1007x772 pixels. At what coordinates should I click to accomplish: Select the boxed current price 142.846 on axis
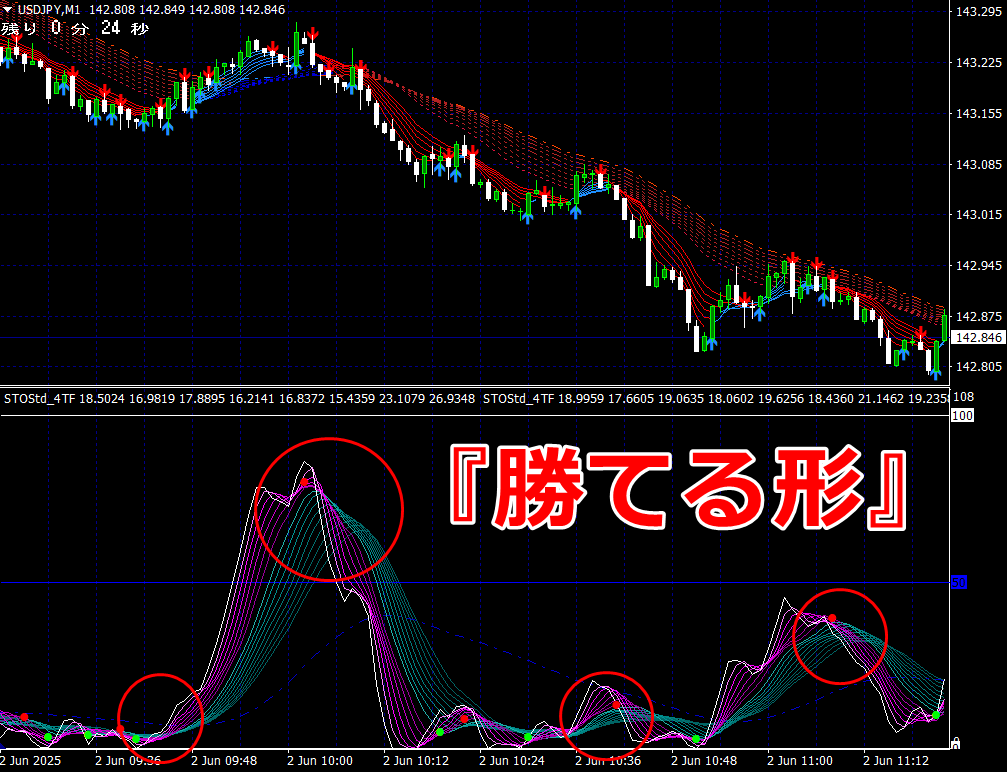click(978, 338)
